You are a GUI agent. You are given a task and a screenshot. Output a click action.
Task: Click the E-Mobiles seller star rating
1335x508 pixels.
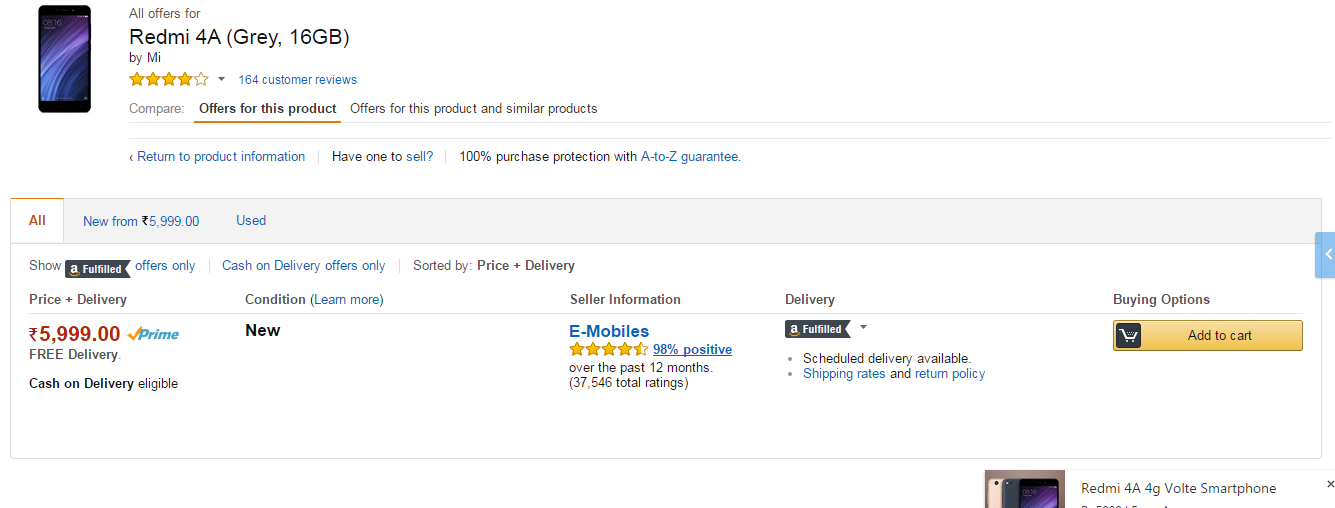[608, 350]
